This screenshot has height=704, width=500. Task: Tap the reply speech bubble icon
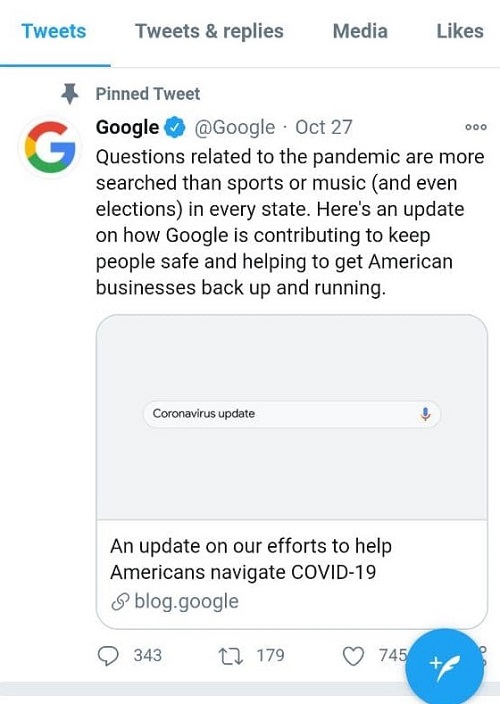108,656
